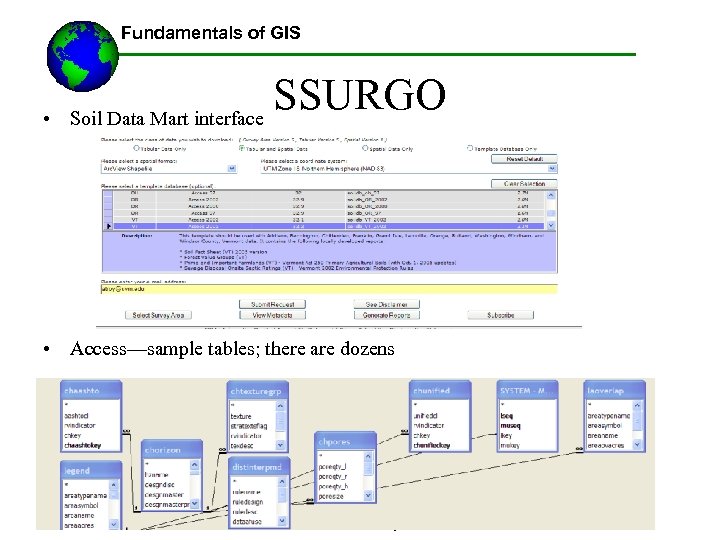The width and height of the screenshot is (720, 540).
Task: Click the See Disclaimer button
Action: click(387, 304)
